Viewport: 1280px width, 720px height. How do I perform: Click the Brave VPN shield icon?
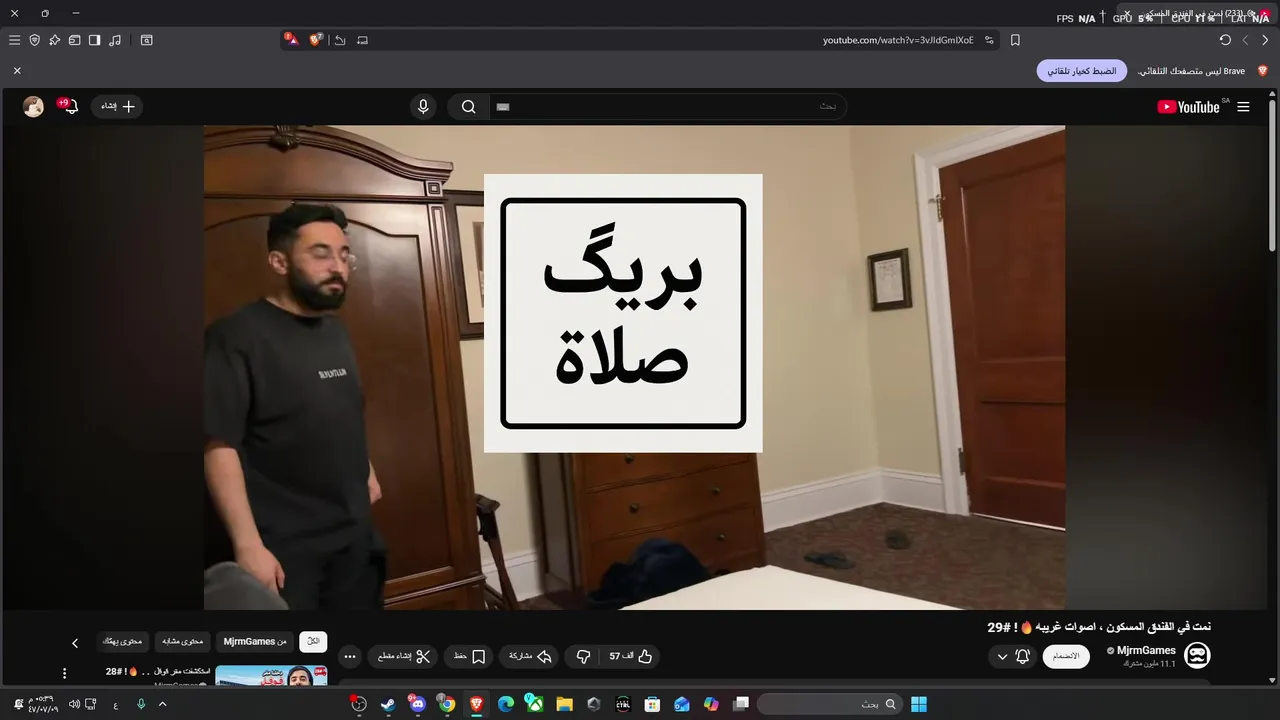[x=34, y=40]
